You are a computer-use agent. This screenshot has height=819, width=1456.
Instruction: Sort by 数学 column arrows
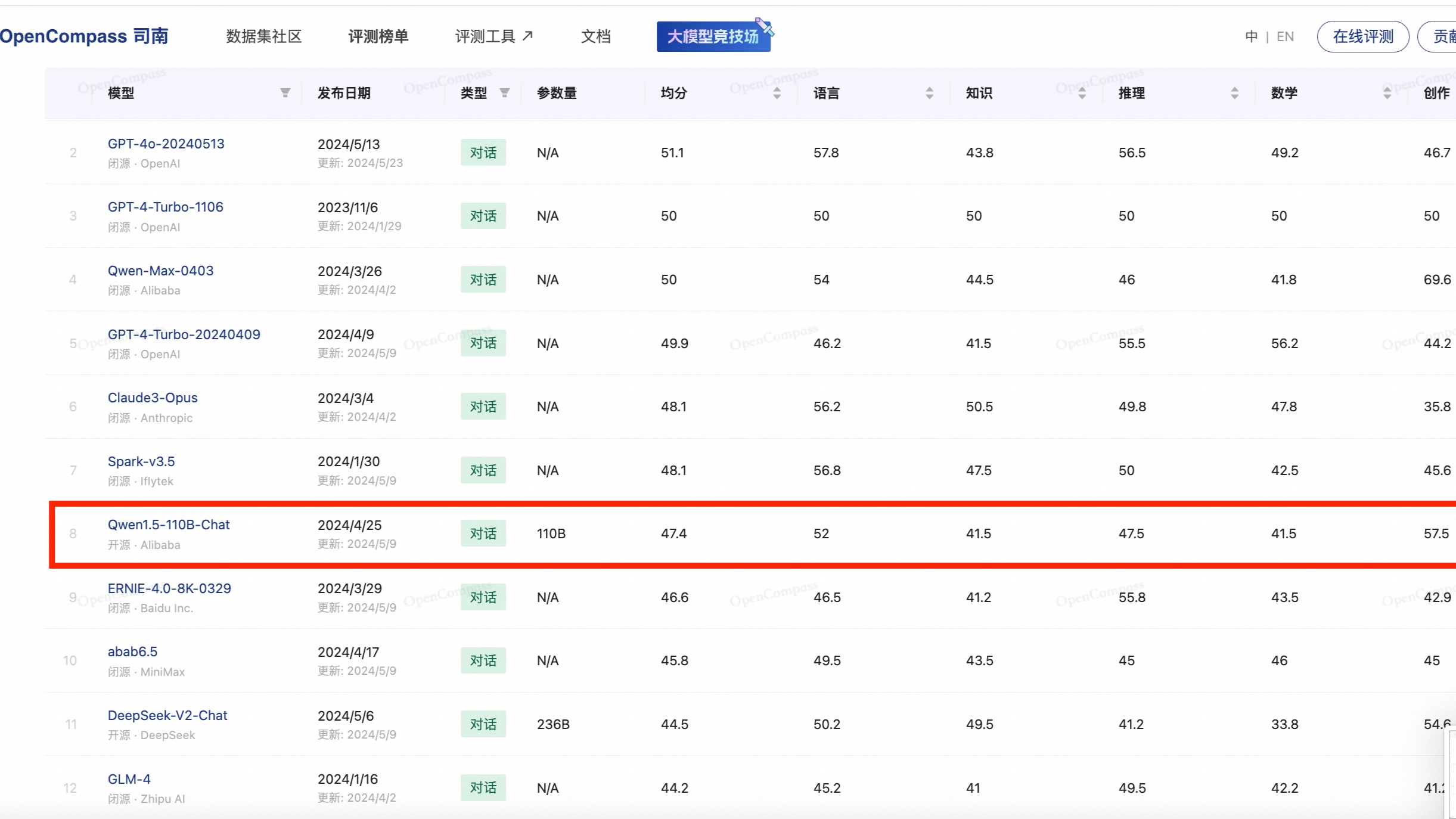coord(1387,93)
